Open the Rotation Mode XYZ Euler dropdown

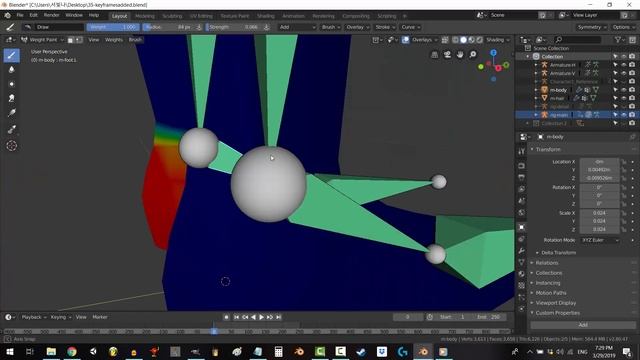click(x=600, y=240)
